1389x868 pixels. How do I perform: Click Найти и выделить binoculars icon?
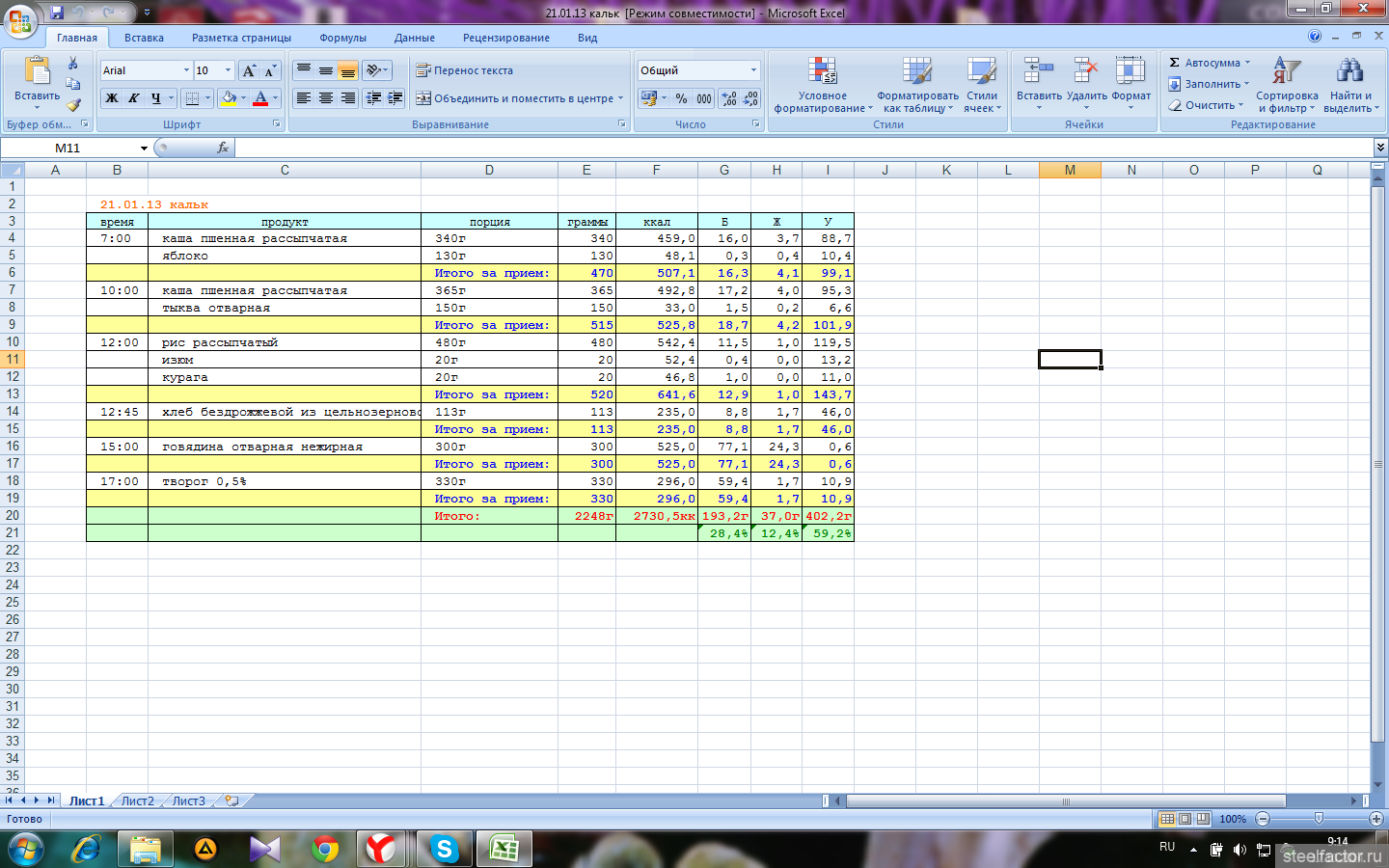click(x=1349, y=72)
